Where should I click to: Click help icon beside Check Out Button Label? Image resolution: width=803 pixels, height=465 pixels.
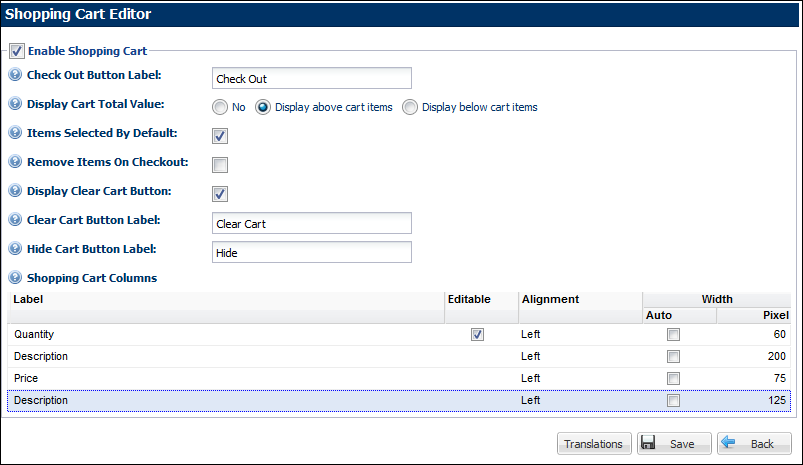[x=15, y=75]
